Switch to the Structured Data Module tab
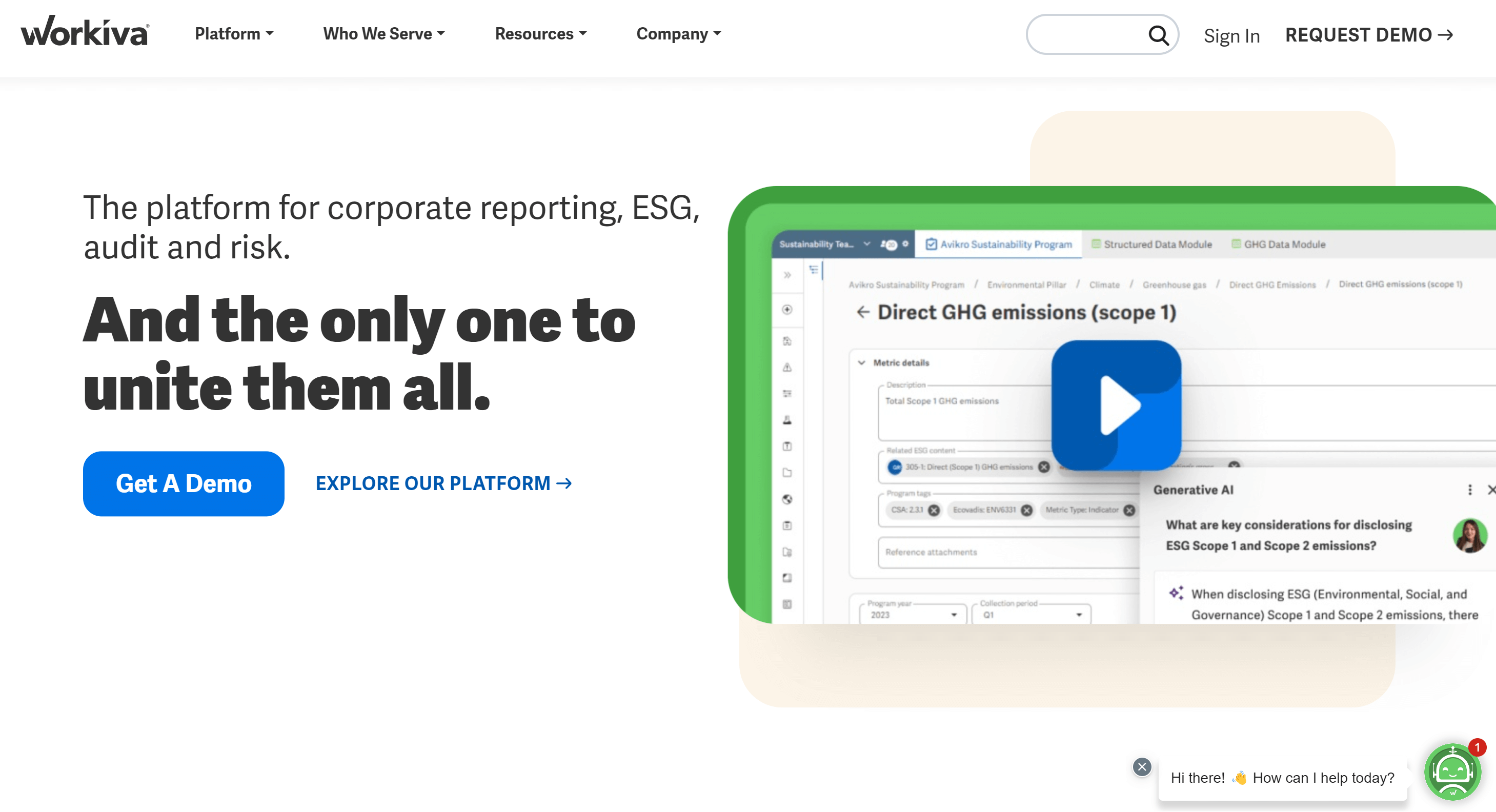1496x812 pixels. click(x=1152, y=245)
